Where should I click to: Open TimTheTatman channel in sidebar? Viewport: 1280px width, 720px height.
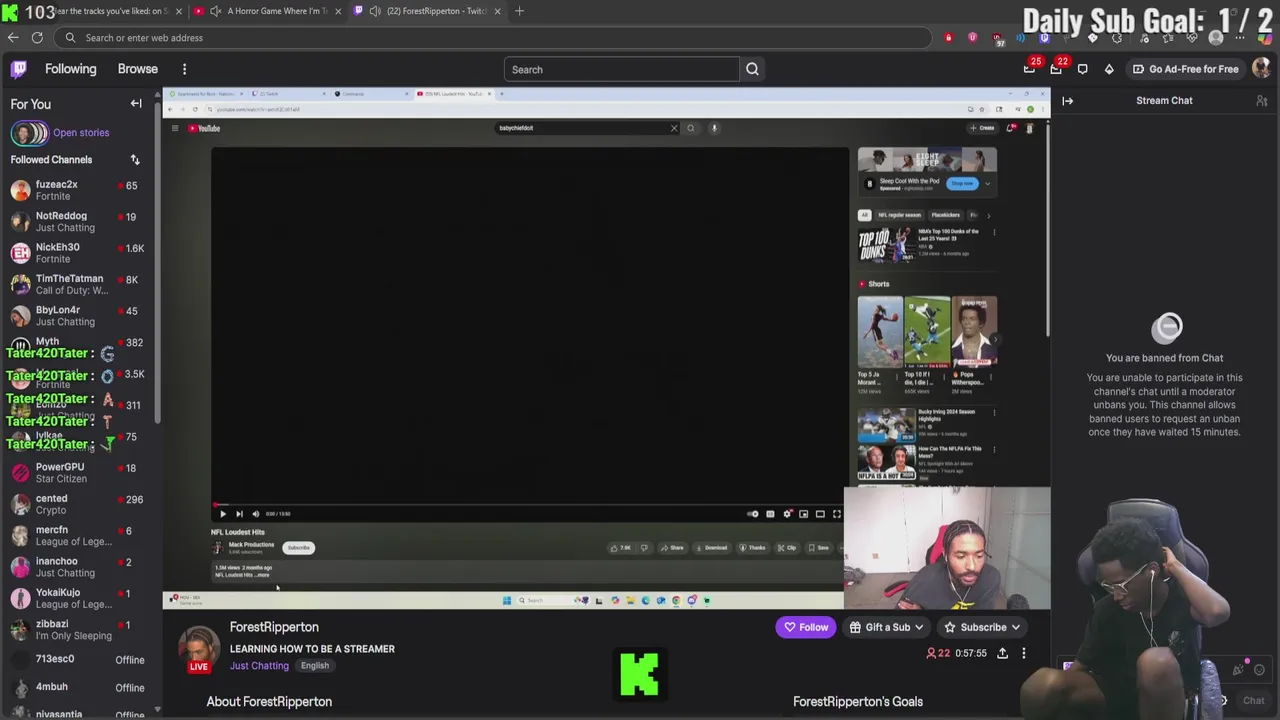tap(80, 284)
